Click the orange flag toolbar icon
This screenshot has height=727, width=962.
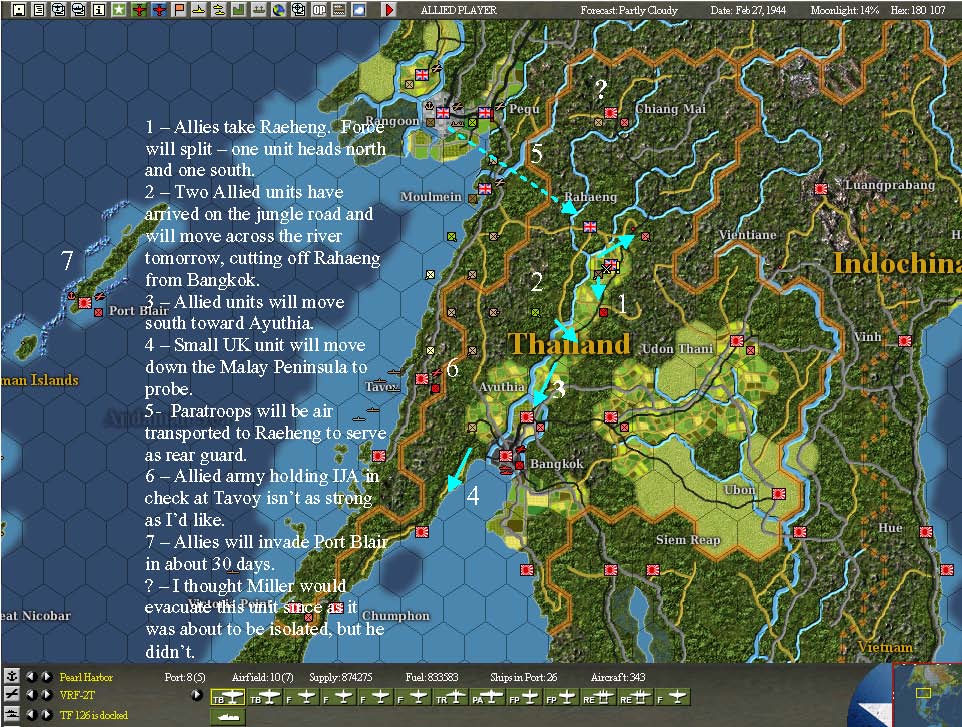click(x=179, y=9)
